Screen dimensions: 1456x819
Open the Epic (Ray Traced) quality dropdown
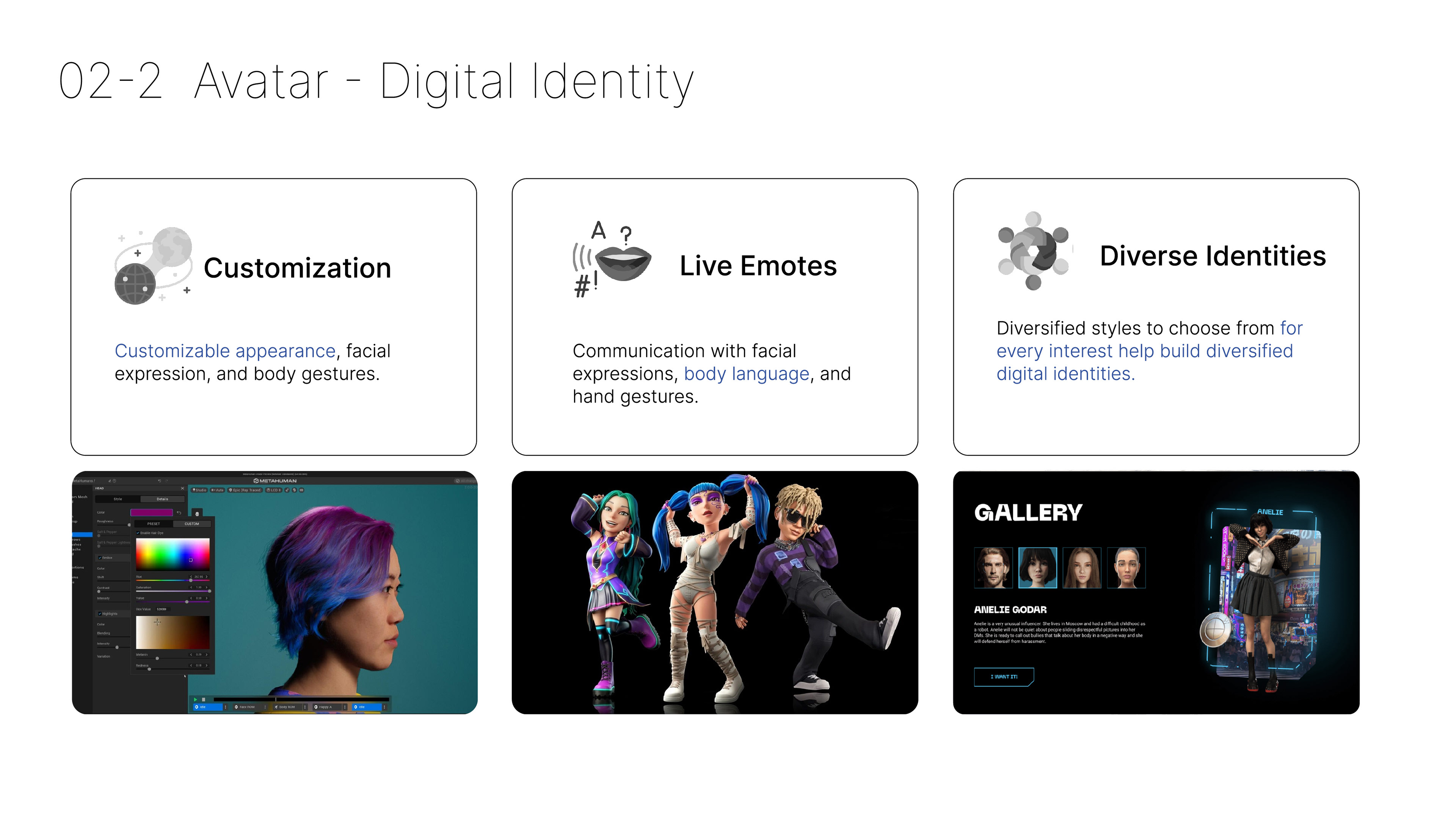[x=245, y=490]
